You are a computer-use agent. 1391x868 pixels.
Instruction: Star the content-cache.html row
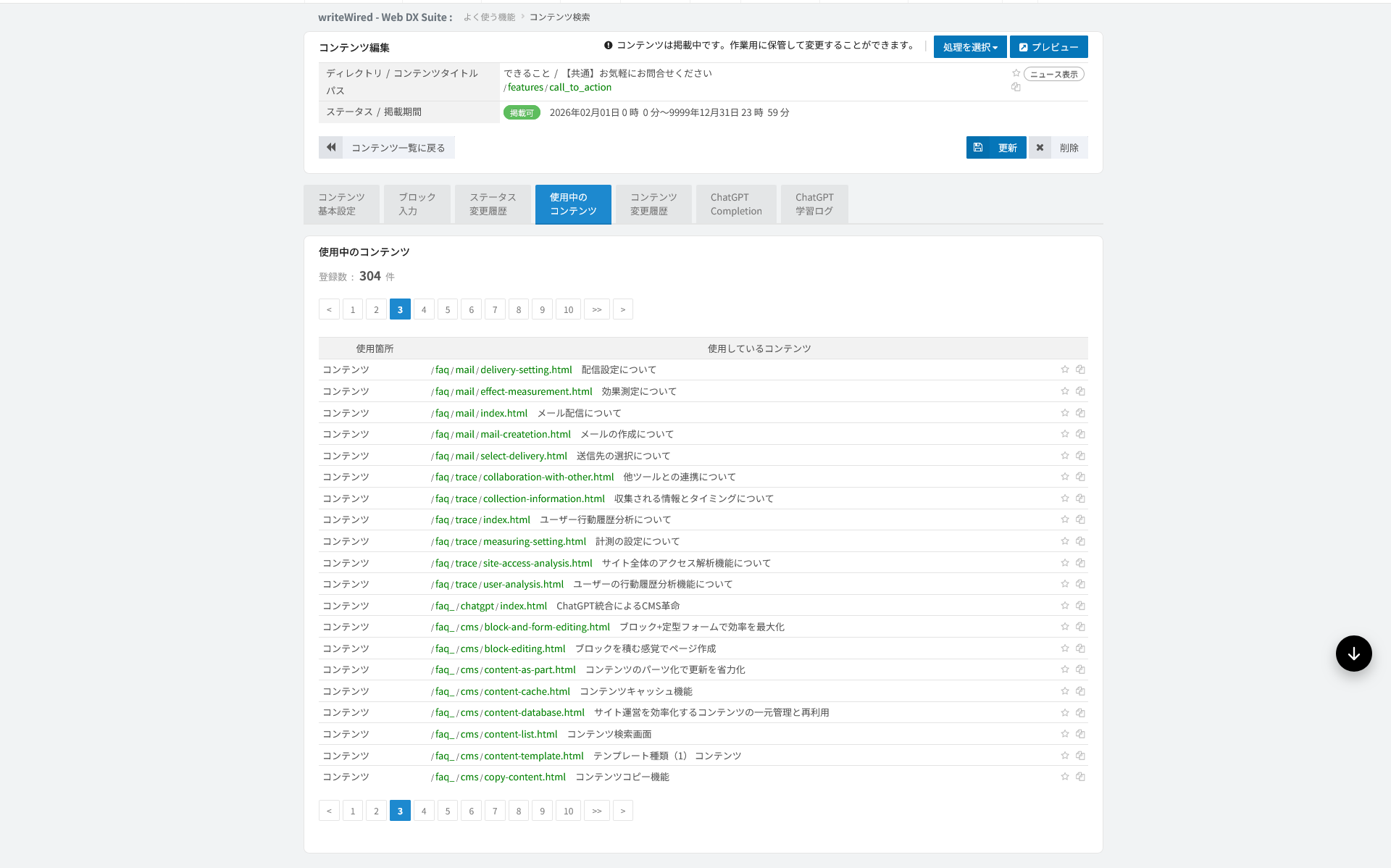(1064, 691)
